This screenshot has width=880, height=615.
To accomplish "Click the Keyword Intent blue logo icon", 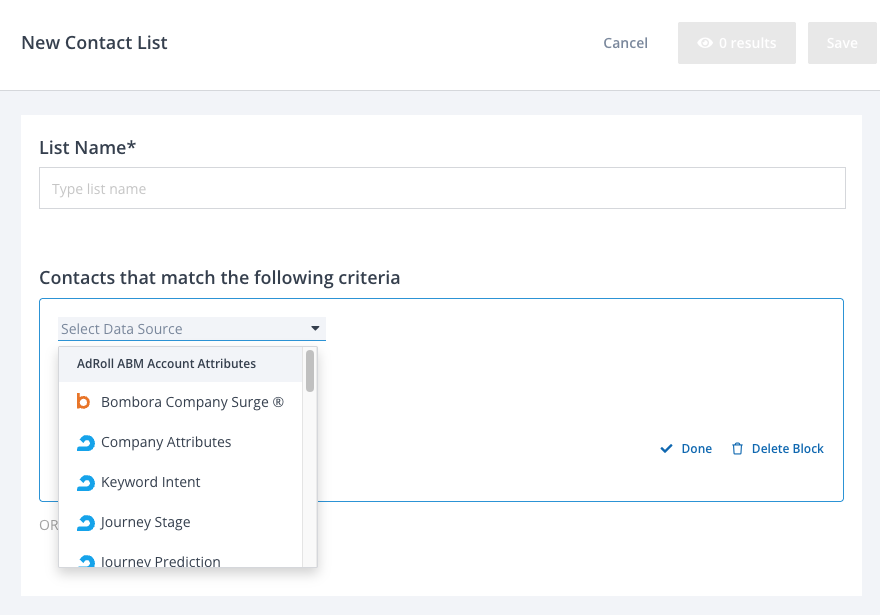I will (x=85, y=482).
